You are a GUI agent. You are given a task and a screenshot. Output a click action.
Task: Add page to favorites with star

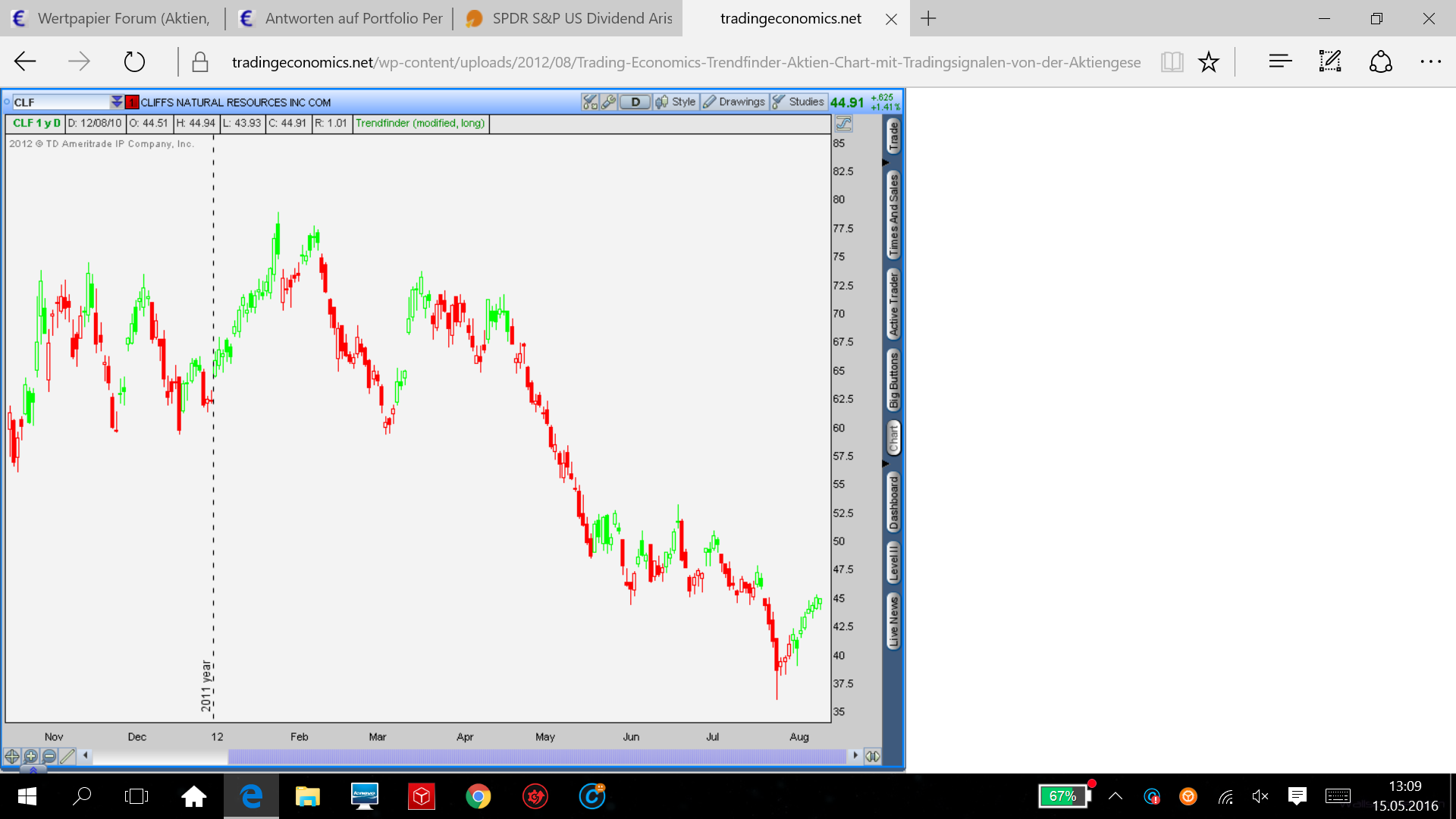tap(1208, 61)
